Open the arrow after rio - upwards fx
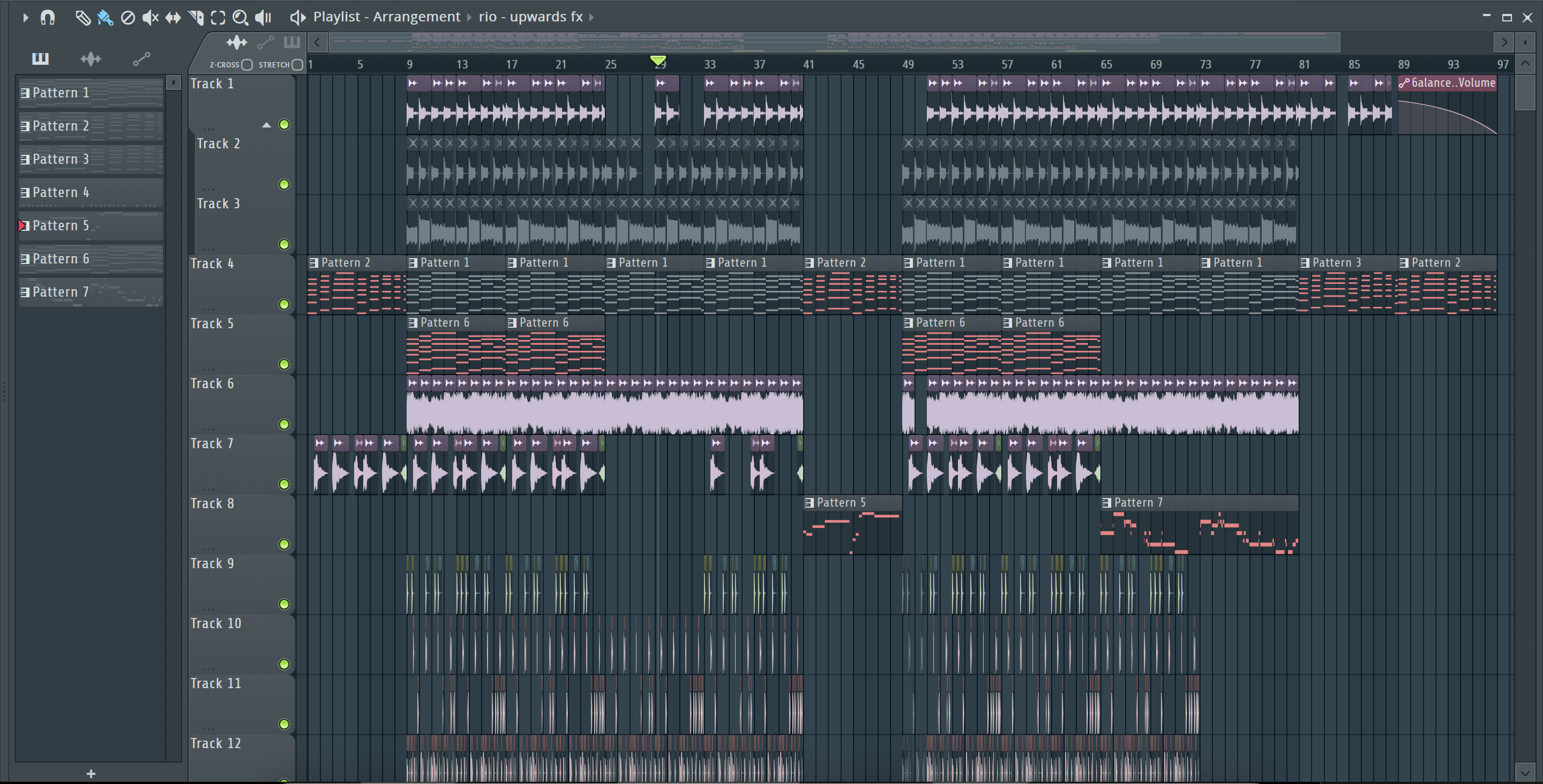Image resolution: width=1543 pixels, height=784 pixels. [x=591, y=17]
